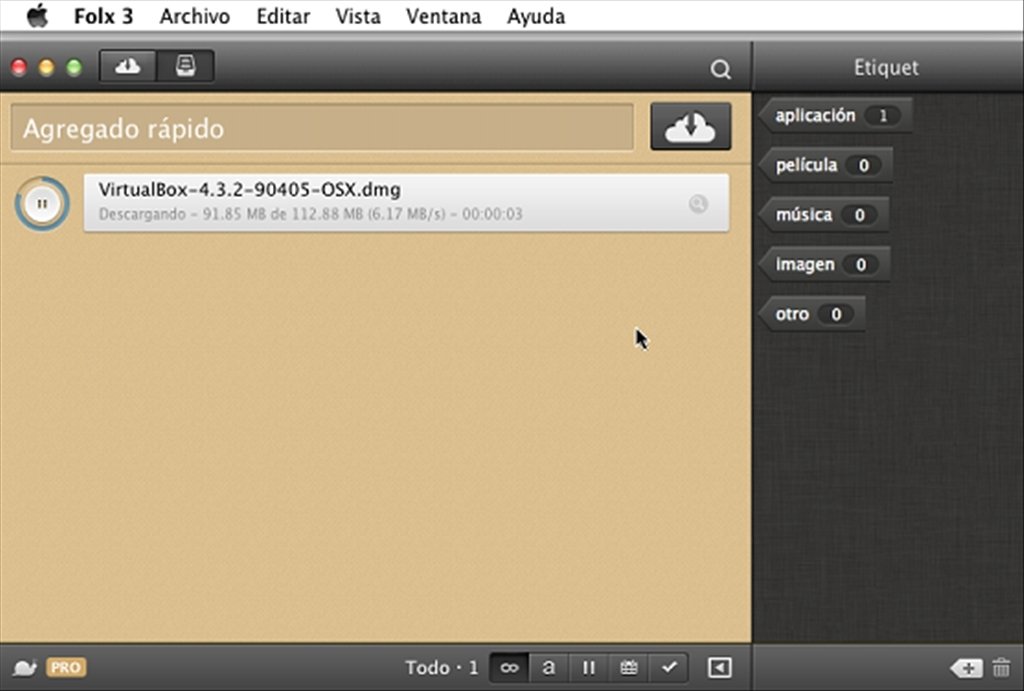
Task: Collapse the tags side panel
Action: point(720,667)
